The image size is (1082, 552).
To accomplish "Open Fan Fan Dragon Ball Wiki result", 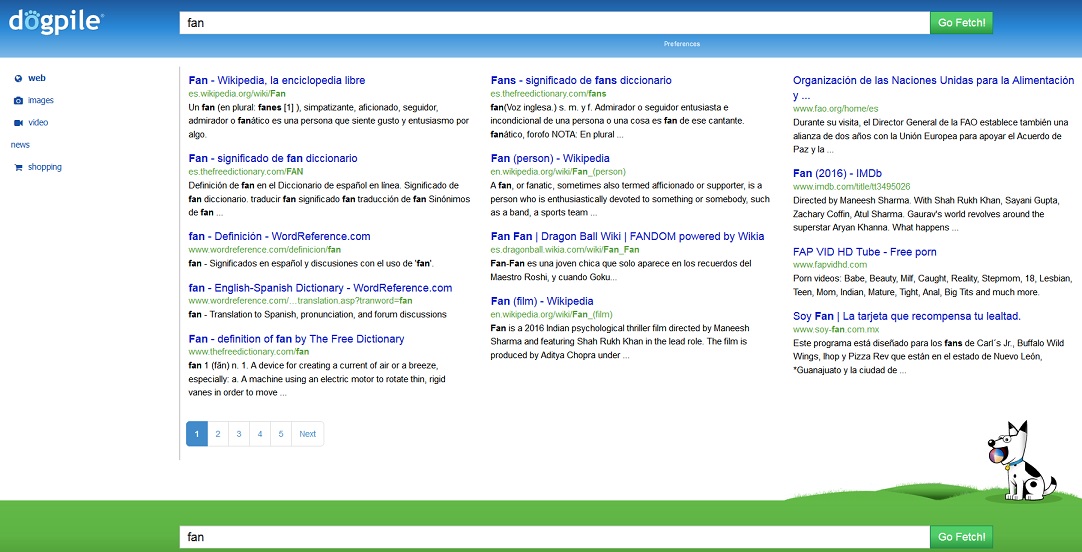I will click(627, 236).
